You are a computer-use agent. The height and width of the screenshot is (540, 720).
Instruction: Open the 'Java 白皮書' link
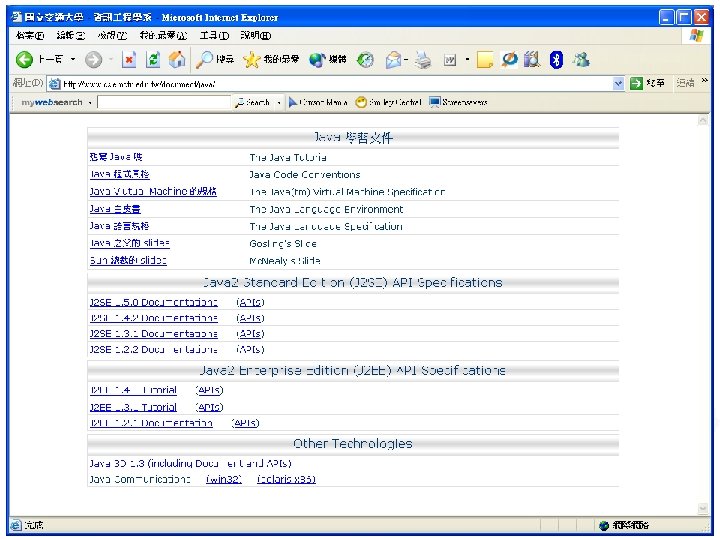pyautogui.click(x=115, y=209)
